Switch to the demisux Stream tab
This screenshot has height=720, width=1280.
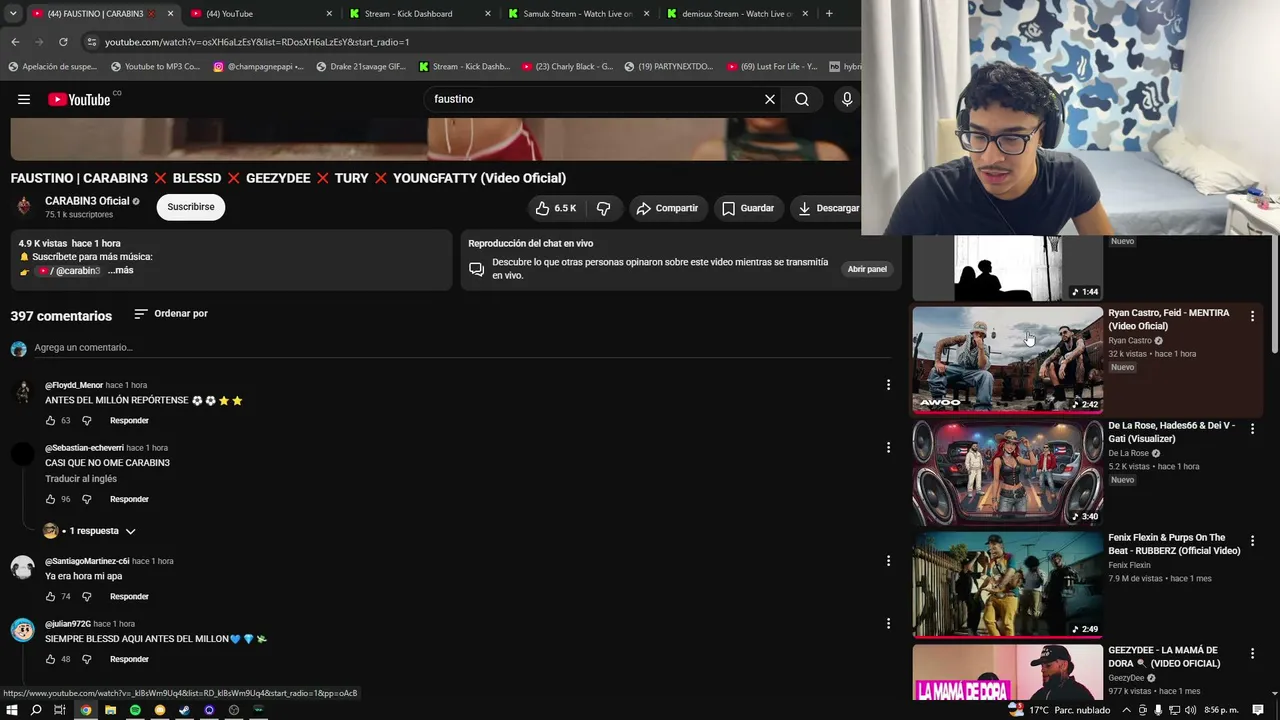point(736,14)
